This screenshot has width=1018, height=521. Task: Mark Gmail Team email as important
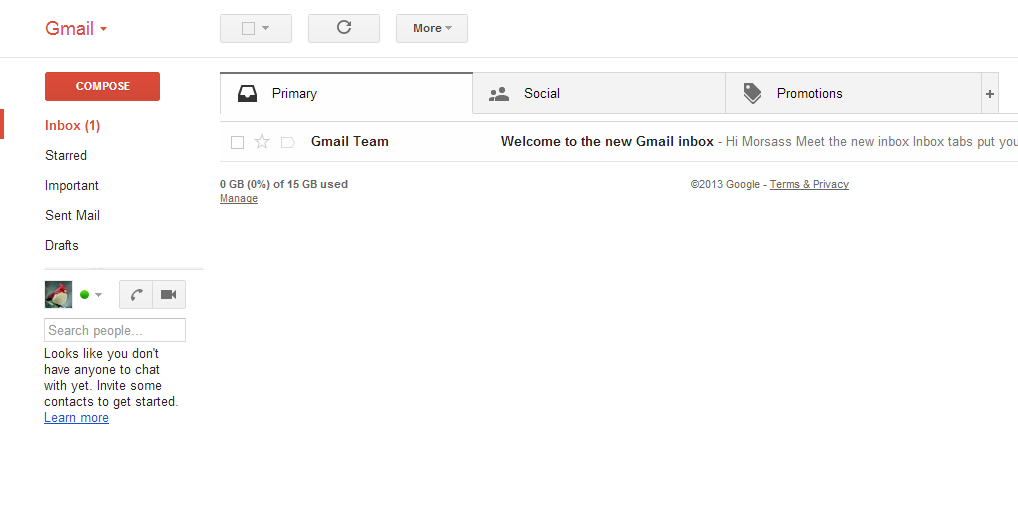tap(288, 142)
